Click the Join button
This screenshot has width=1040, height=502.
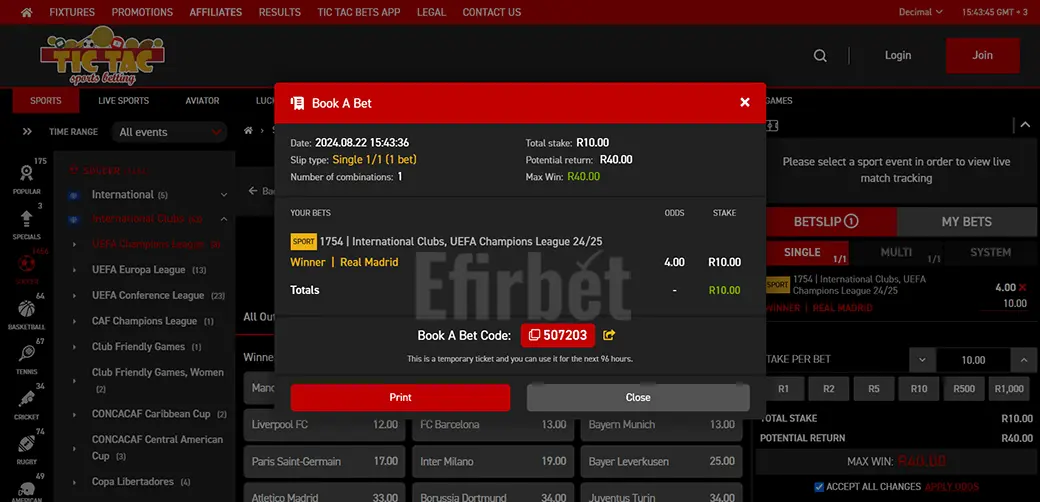click(x=982, y=56)
